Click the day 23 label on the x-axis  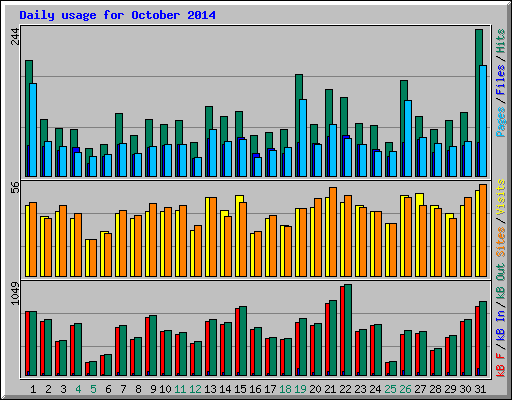pos(360,389)
